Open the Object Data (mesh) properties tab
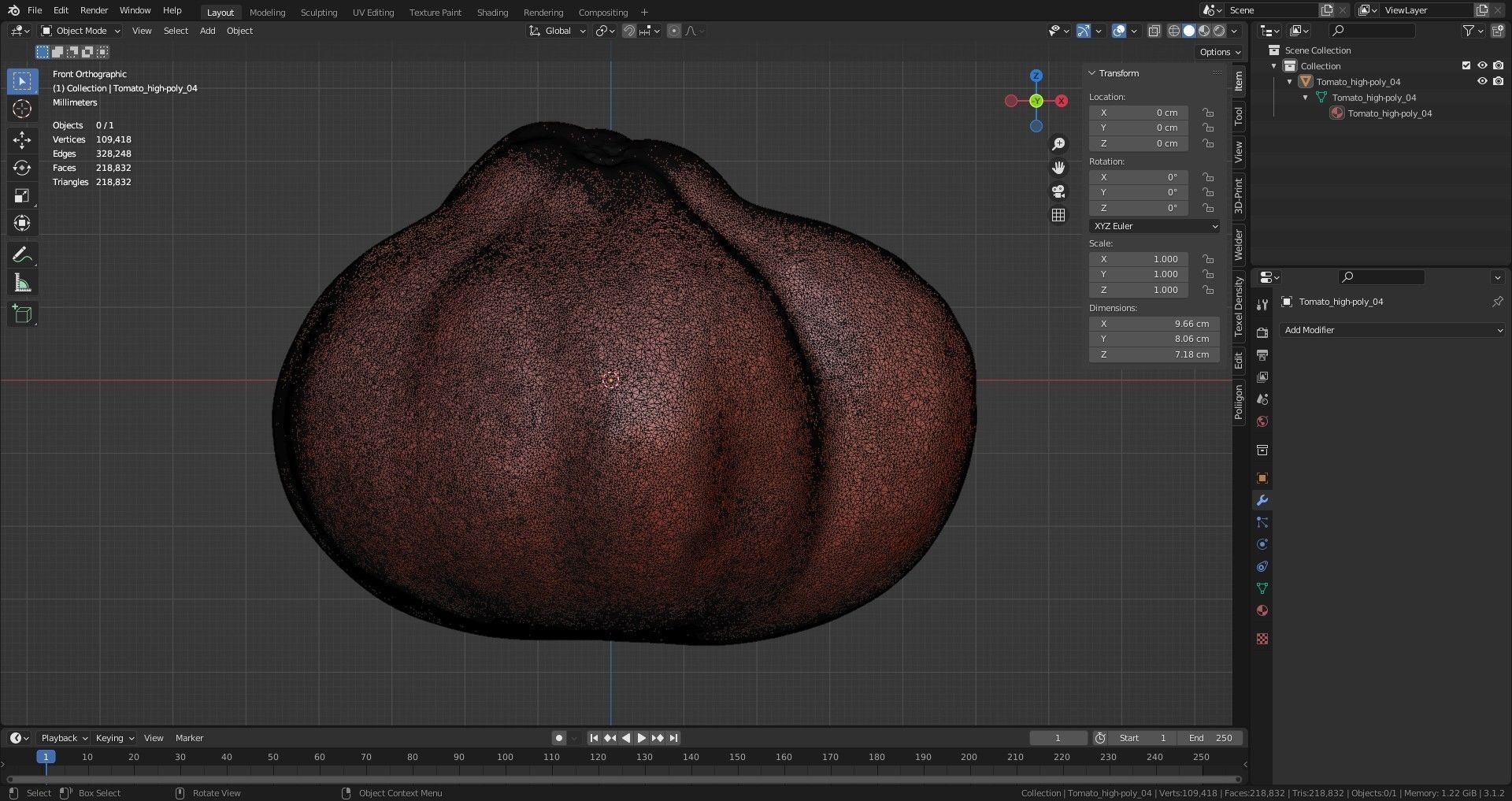This screenshot has width=1512, height=801. click(x=1262, y=588)
